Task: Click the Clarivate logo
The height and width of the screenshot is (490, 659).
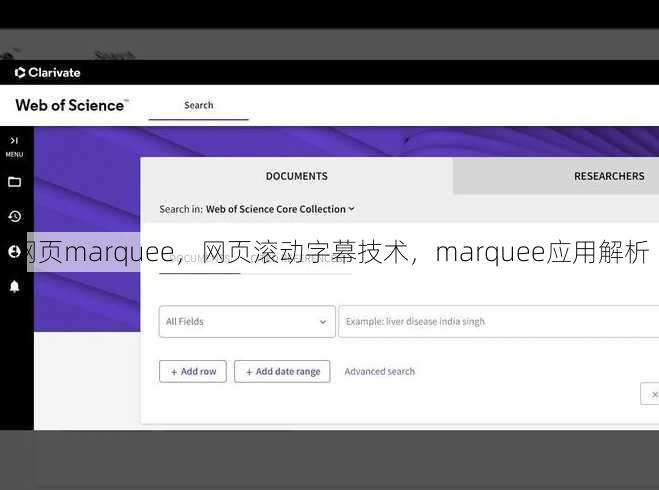Action: click(47, 73)
